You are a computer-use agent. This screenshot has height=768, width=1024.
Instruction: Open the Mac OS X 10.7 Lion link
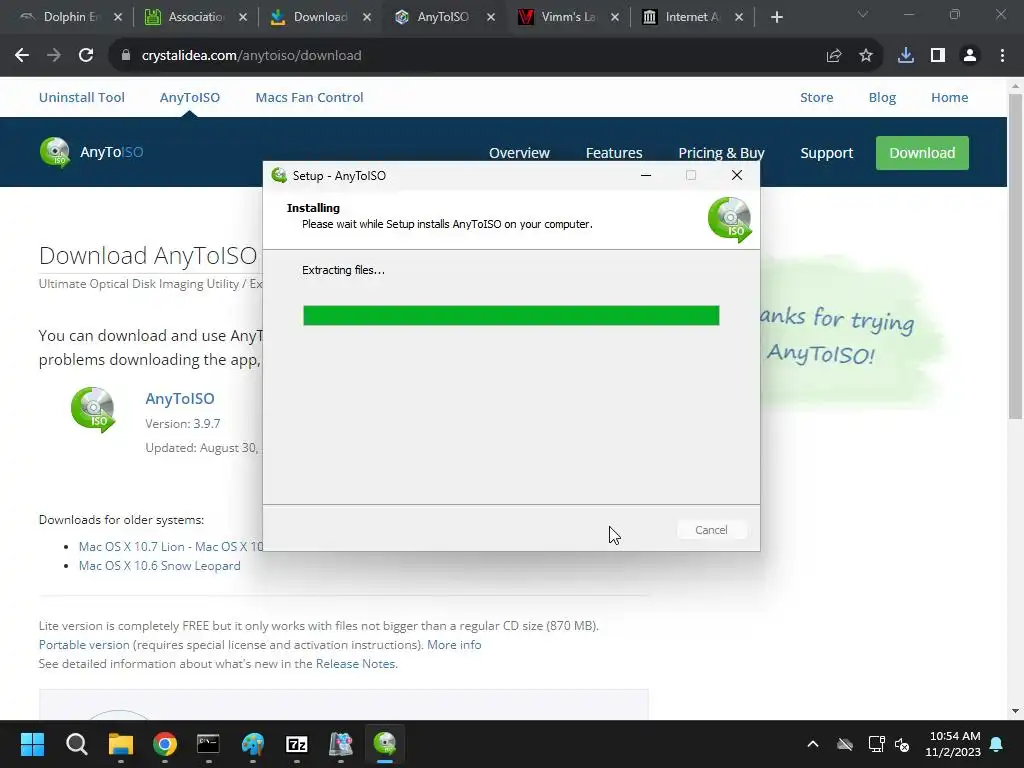170,547
